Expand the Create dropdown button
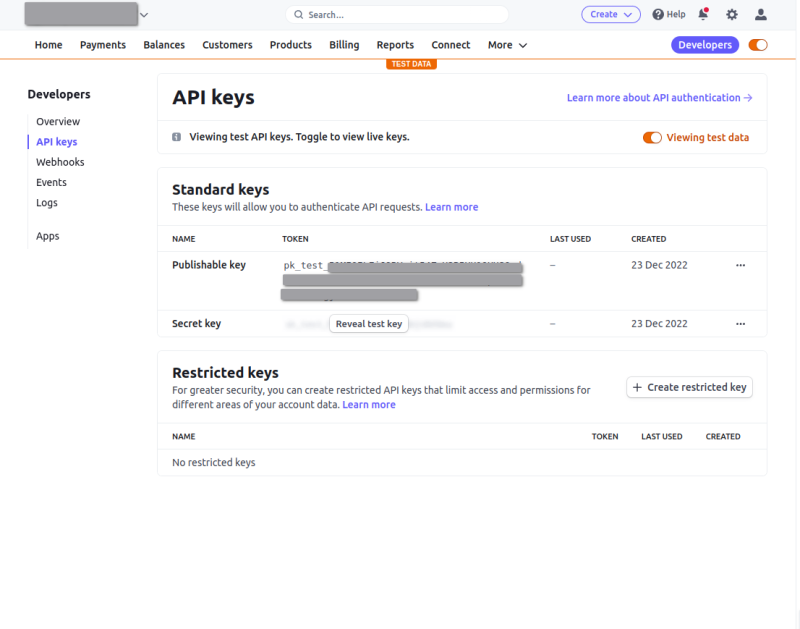The image size is (800, 629). [611, 14]
